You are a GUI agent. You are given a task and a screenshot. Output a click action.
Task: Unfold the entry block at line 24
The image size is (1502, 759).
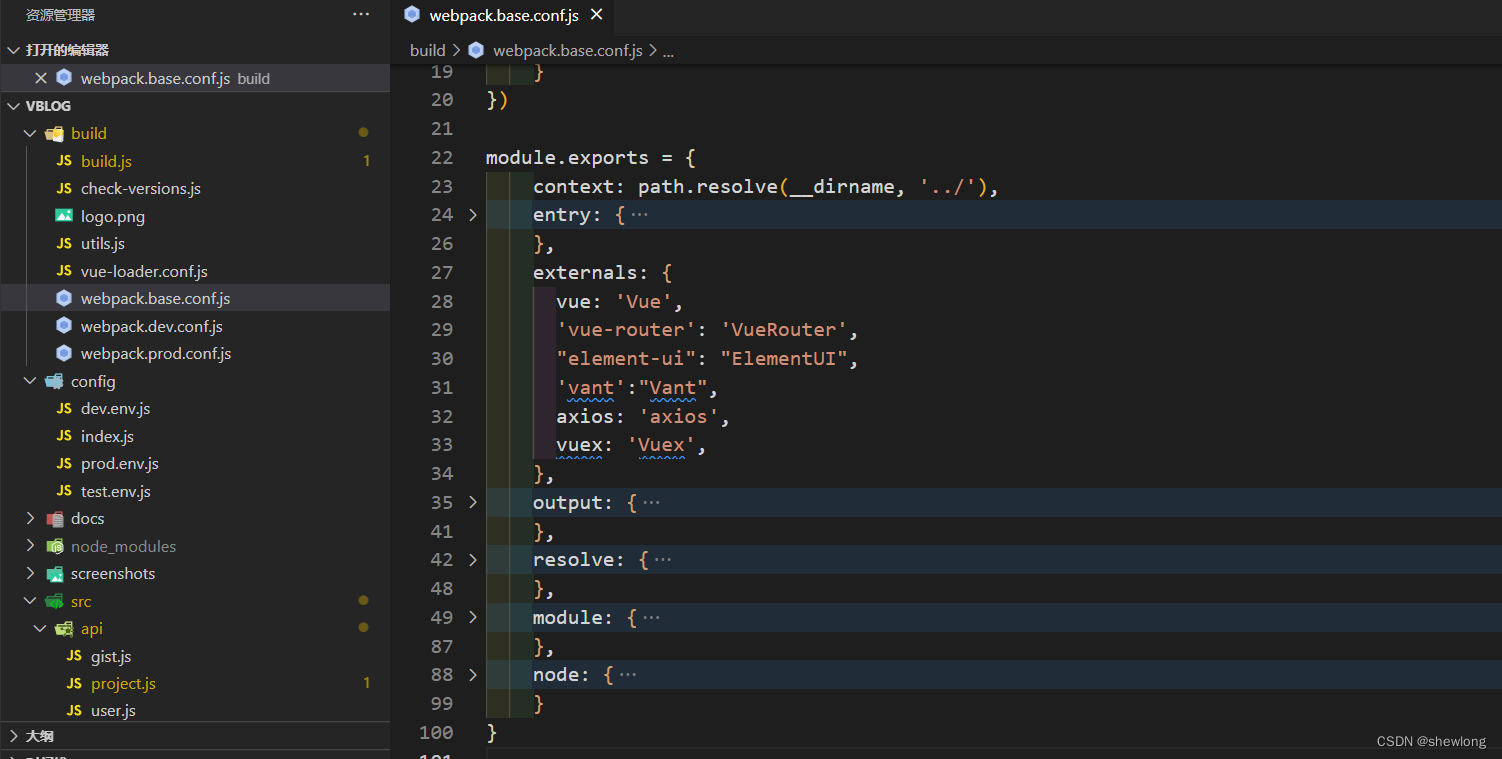pyautogui.click(x=473, y=215)
